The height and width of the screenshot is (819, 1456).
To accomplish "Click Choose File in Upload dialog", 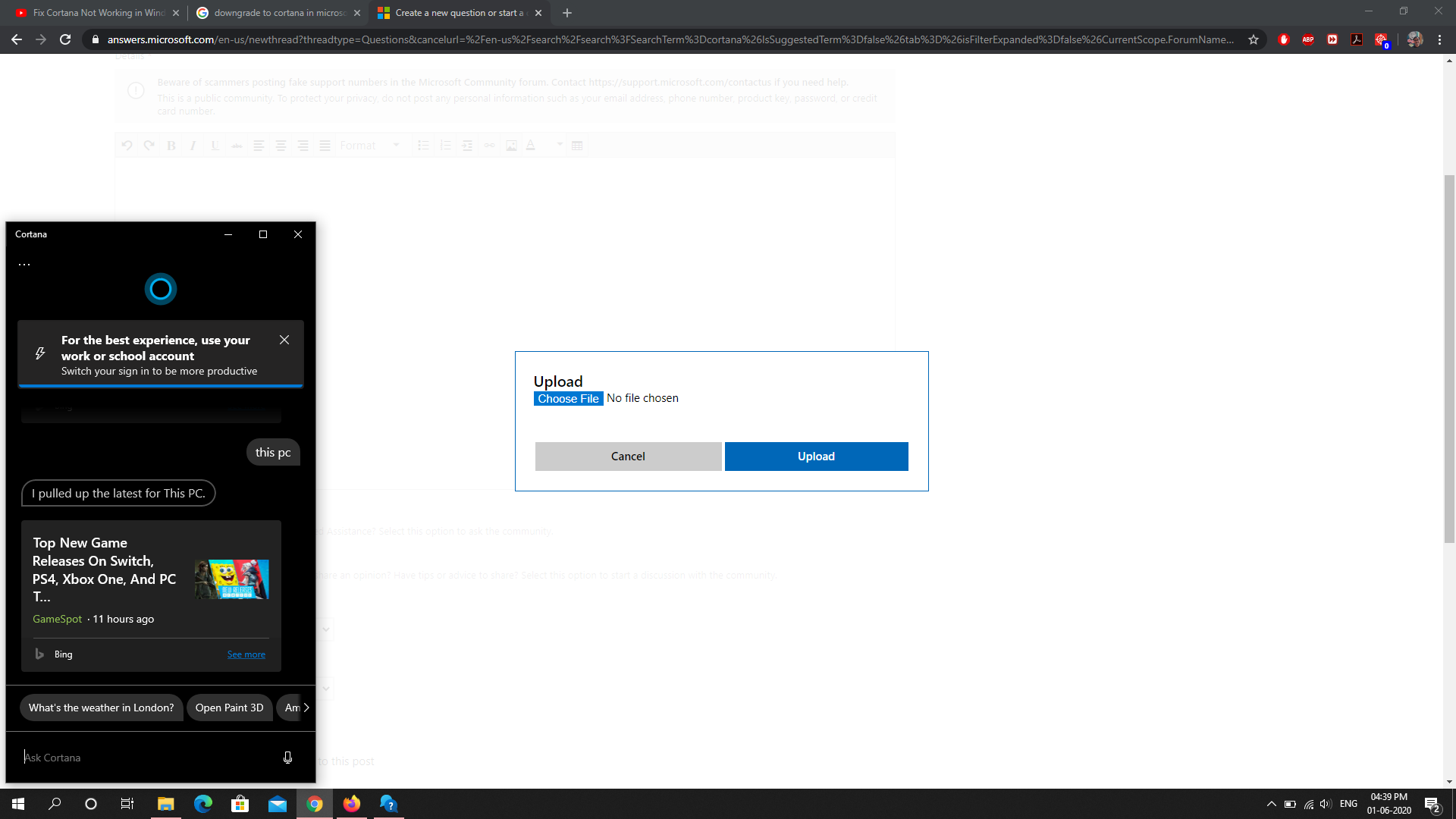I will point(568,399).
